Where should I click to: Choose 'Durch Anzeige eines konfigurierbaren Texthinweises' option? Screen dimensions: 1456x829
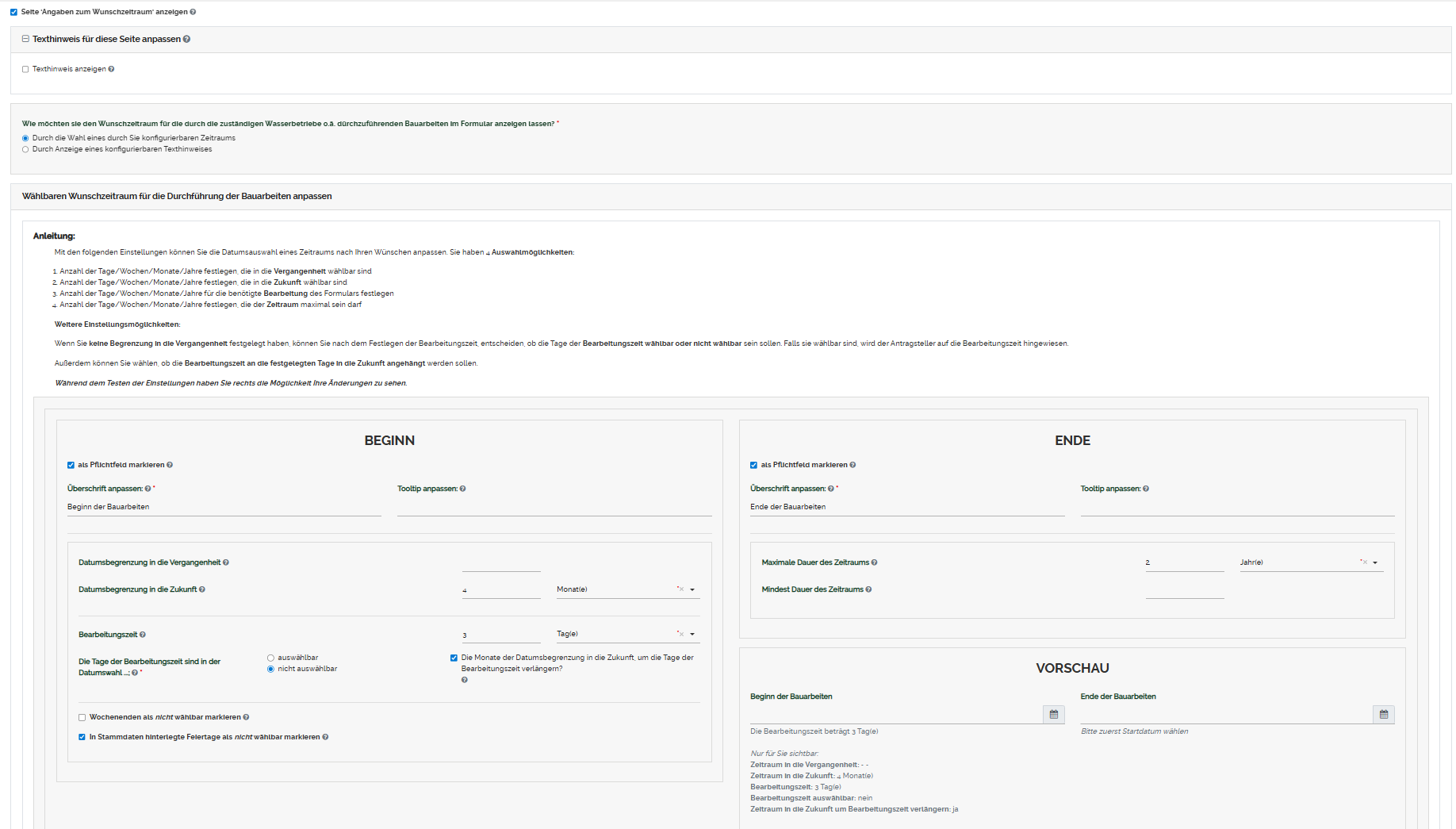tap(25, 149)
